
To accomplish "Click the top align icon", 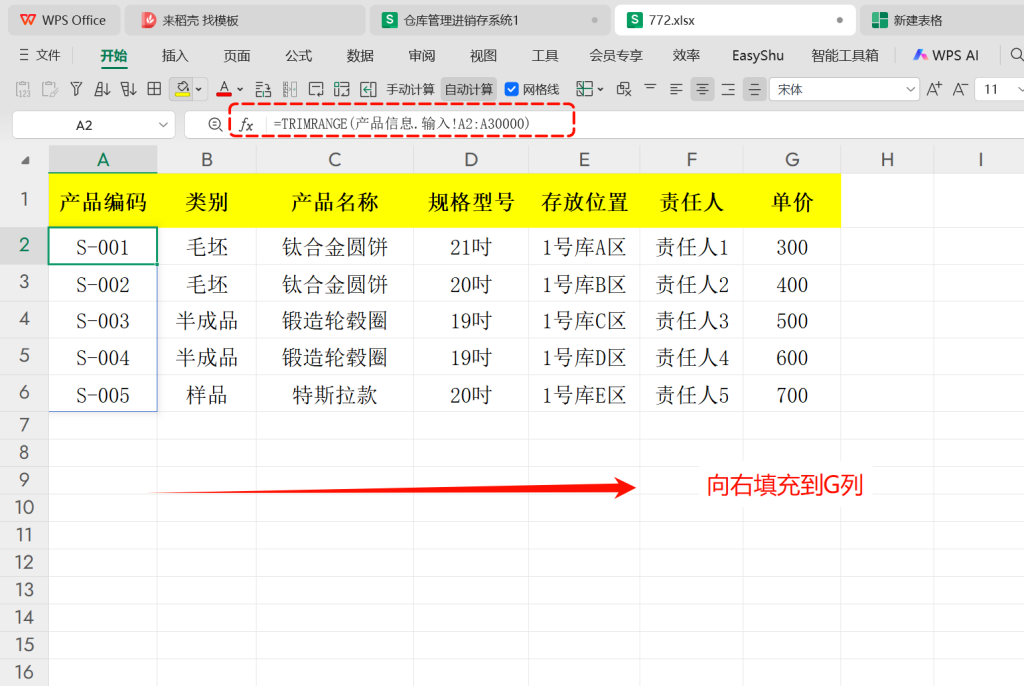I will pyautogui.click(x=650, y=88).
